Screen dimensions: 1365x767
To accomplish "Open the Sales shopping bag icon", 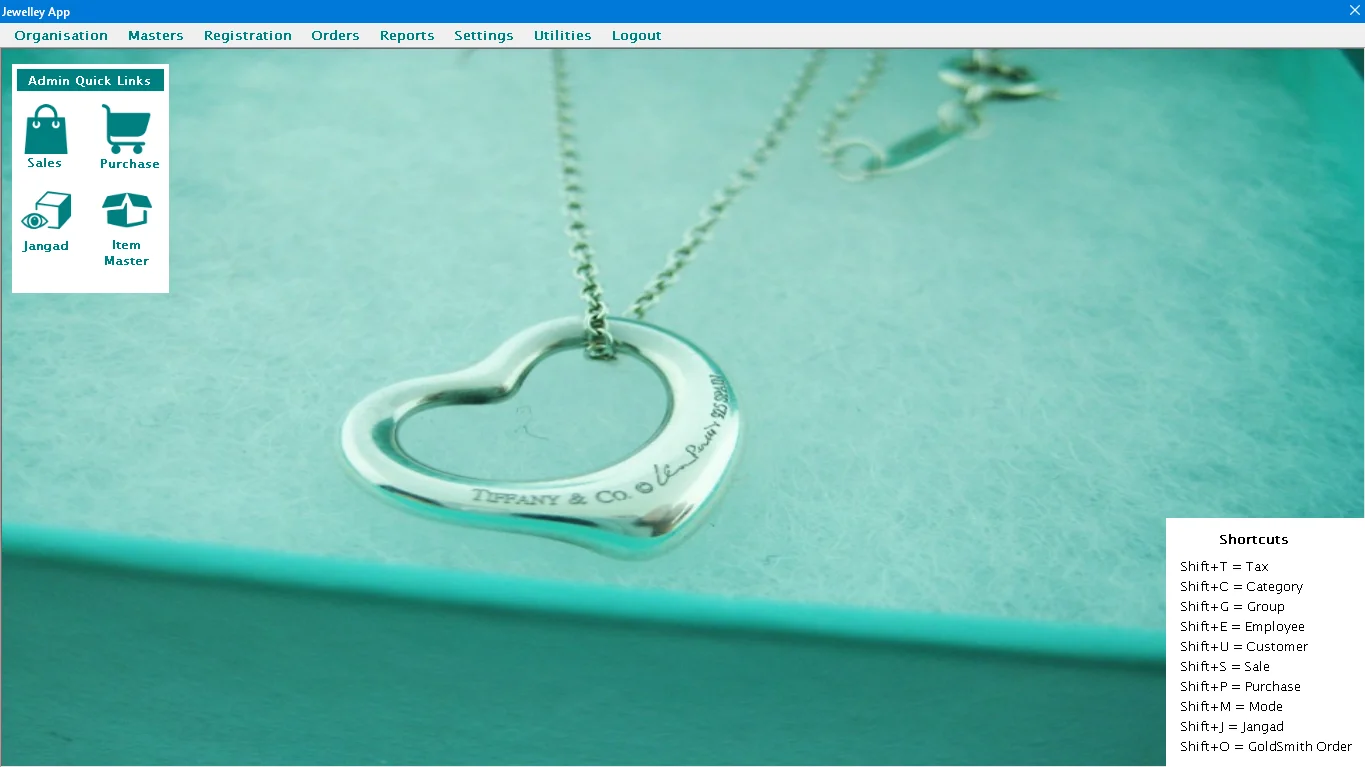I will (45, 130).
